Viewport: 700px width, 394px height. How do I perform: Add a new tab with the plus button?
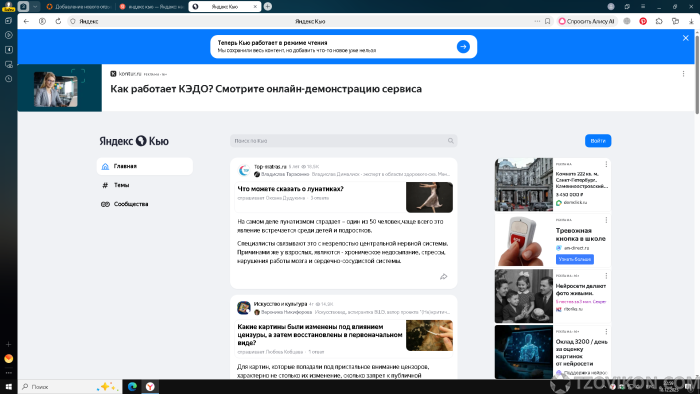tap(268, 7)
